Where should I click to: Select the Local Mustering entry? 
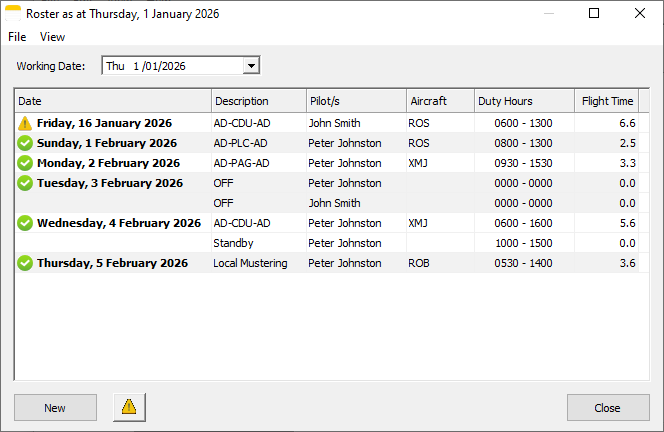250,263
